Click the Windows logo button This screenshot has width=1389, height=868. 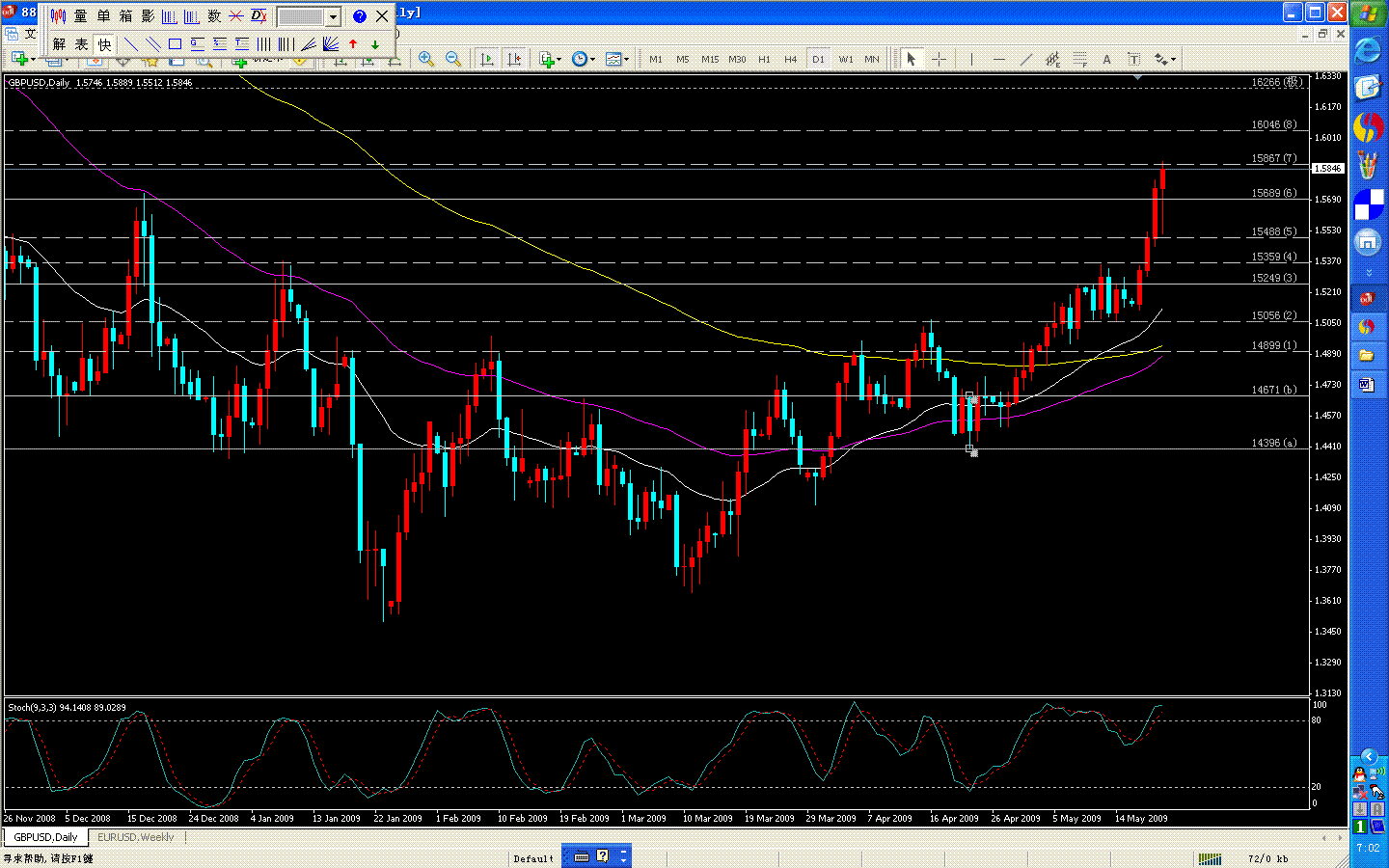(x=1368, y=14)
